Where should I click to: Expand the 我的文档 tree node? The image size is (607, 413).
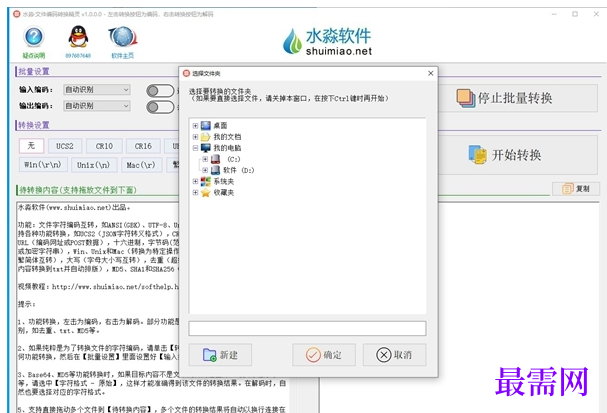click(x=195, y=137)
